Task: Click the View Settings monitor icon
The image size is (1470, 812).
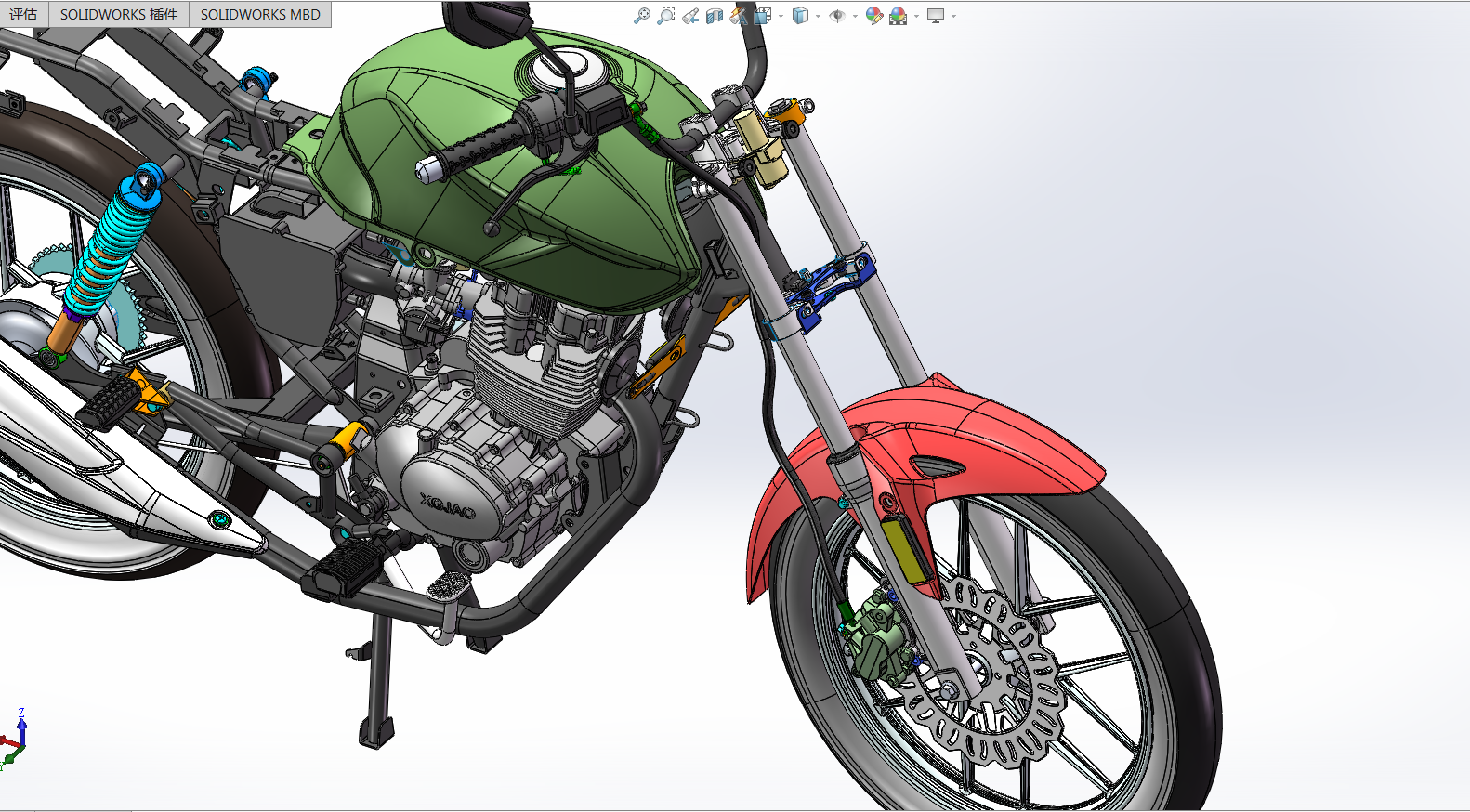Action: coord(936,16)
